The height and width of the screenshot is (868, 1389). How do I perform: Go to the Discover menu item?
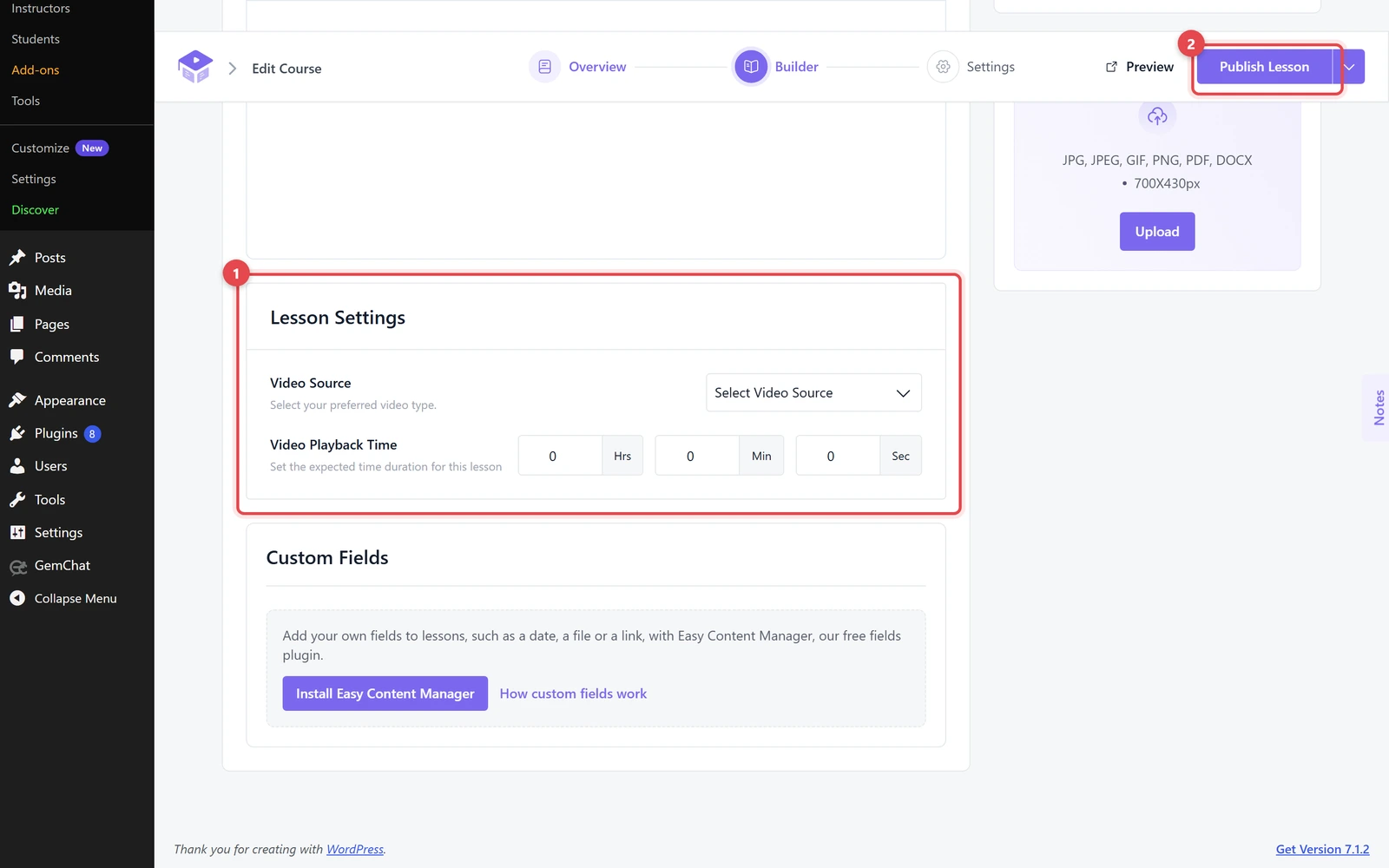pos(36,210)
